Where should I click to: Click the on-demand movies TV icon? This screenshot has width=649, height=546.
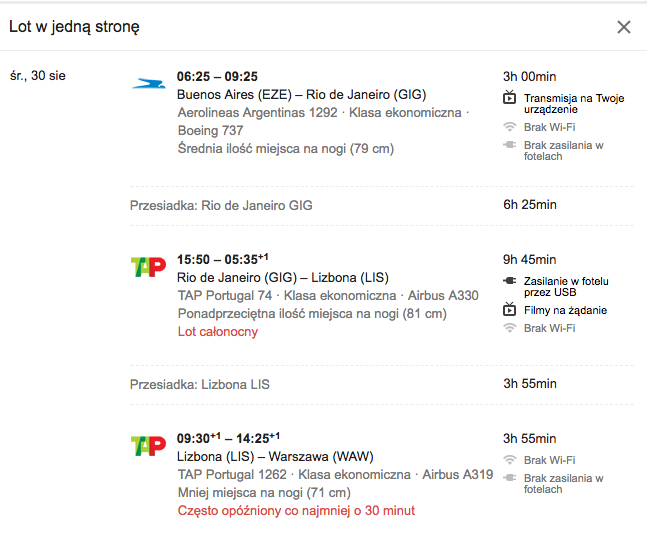[x=510, y=309]
